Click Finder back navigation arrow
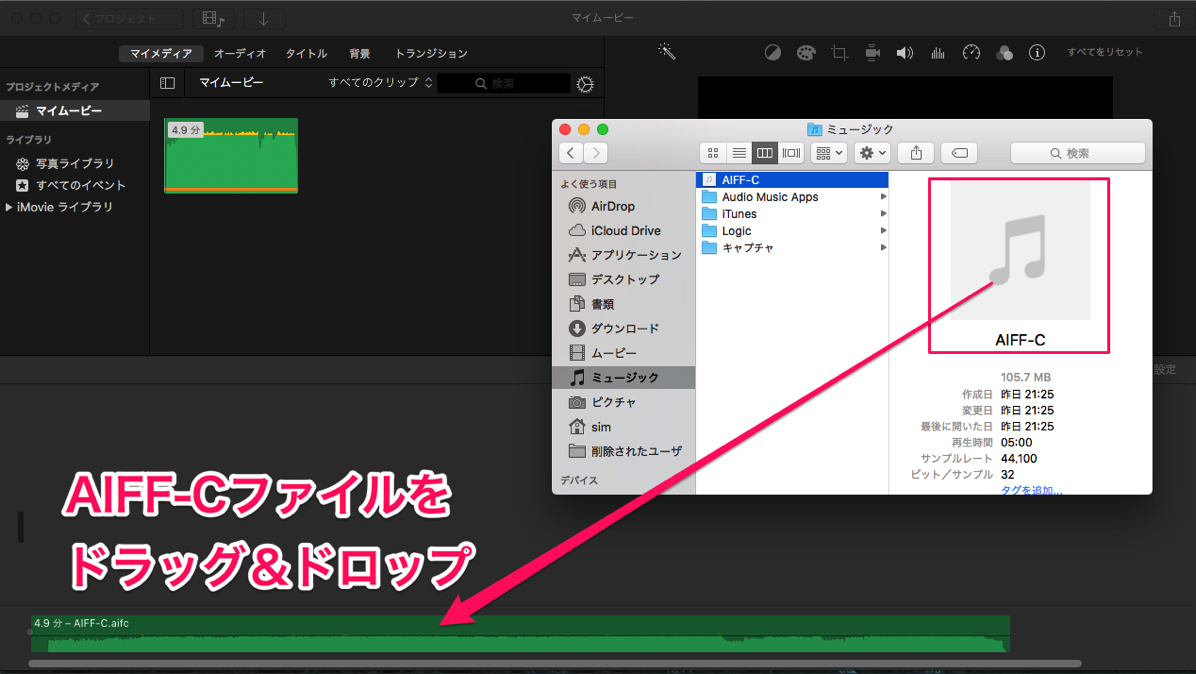The image size is (1196, 674). point(571,153)
